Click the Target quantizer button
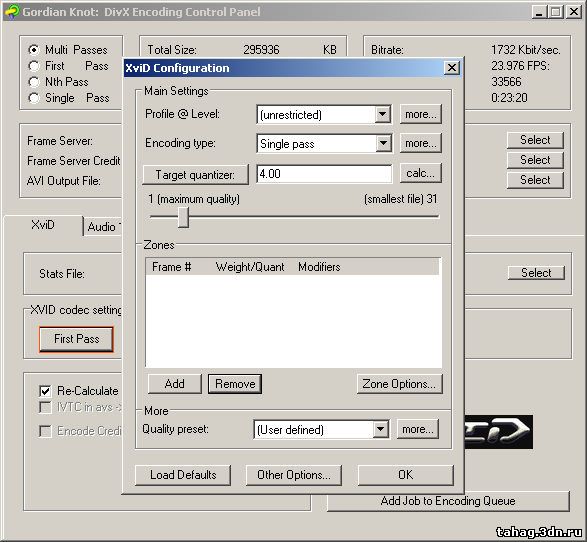The image size is (587, 542). click(195, 174)
